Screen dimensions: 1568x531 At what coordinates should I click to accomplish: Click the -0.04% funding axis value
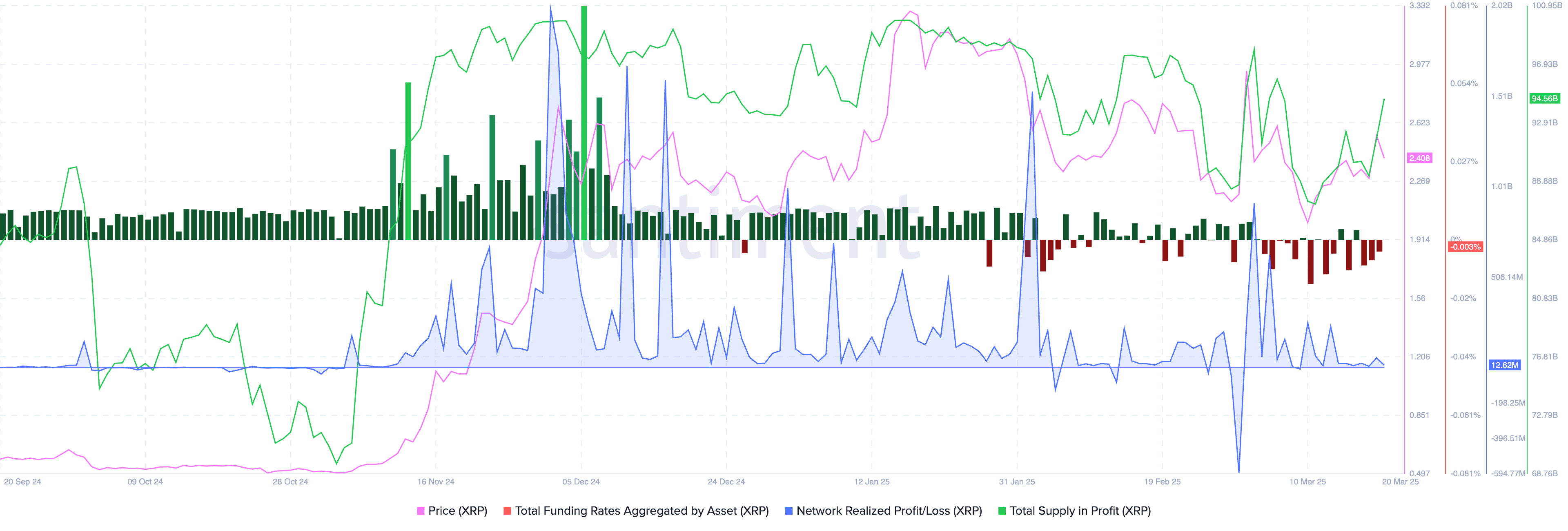pos(1463,357)
